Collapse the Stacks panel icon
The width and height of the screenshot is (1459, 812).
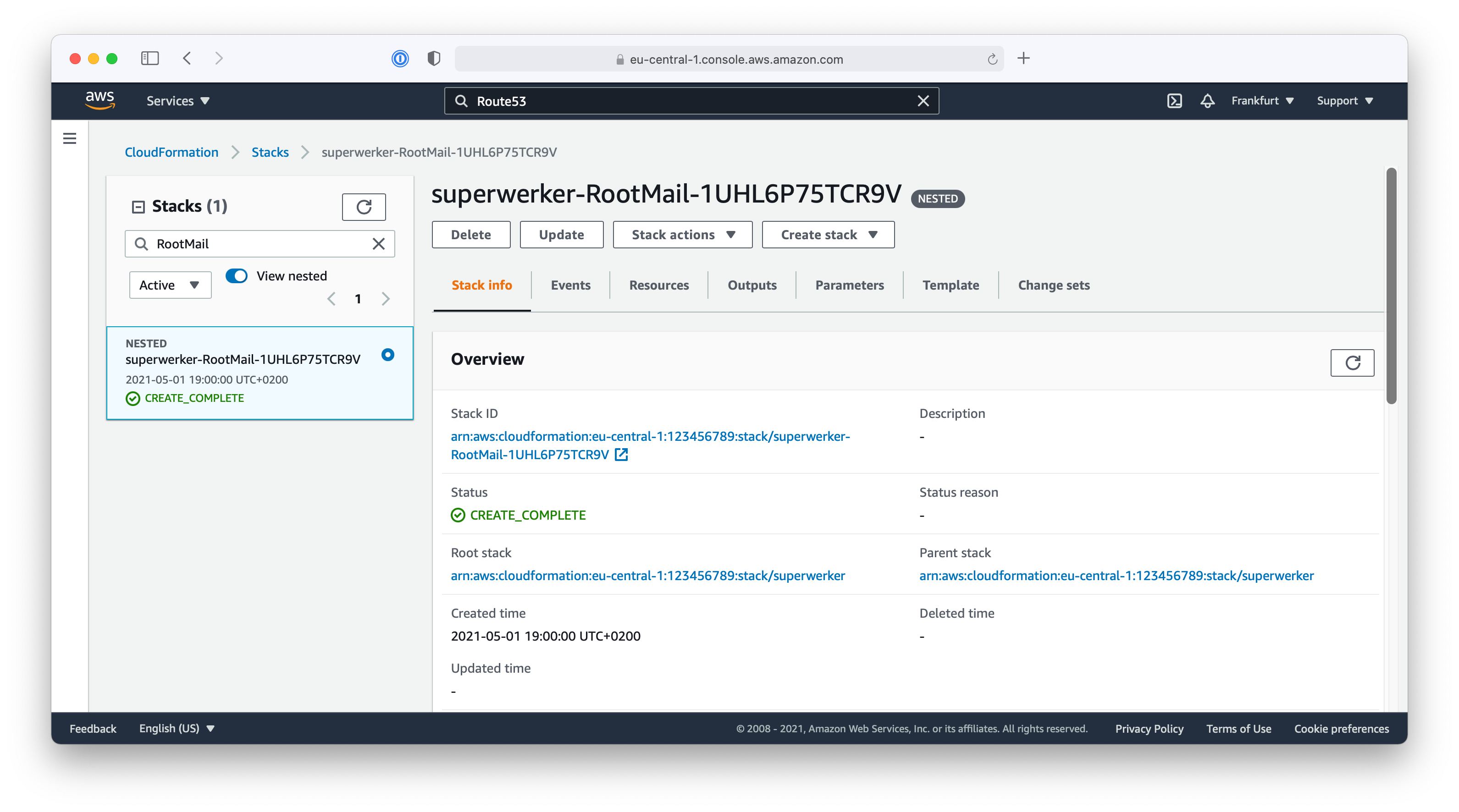138,207
